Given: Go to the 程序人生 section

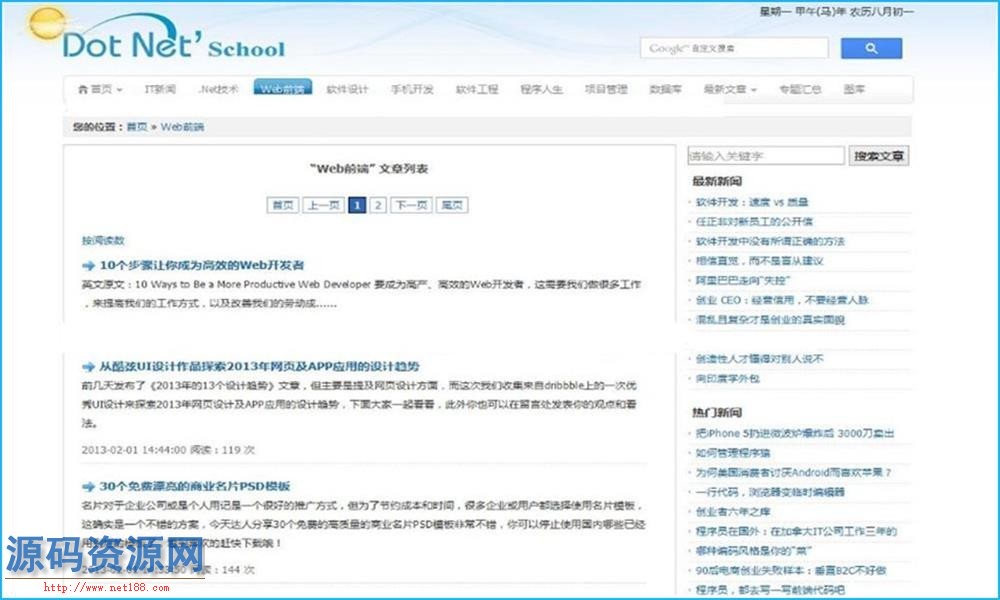Looking at the screenshot, I should pyautogui.click(x=541, y=90).
